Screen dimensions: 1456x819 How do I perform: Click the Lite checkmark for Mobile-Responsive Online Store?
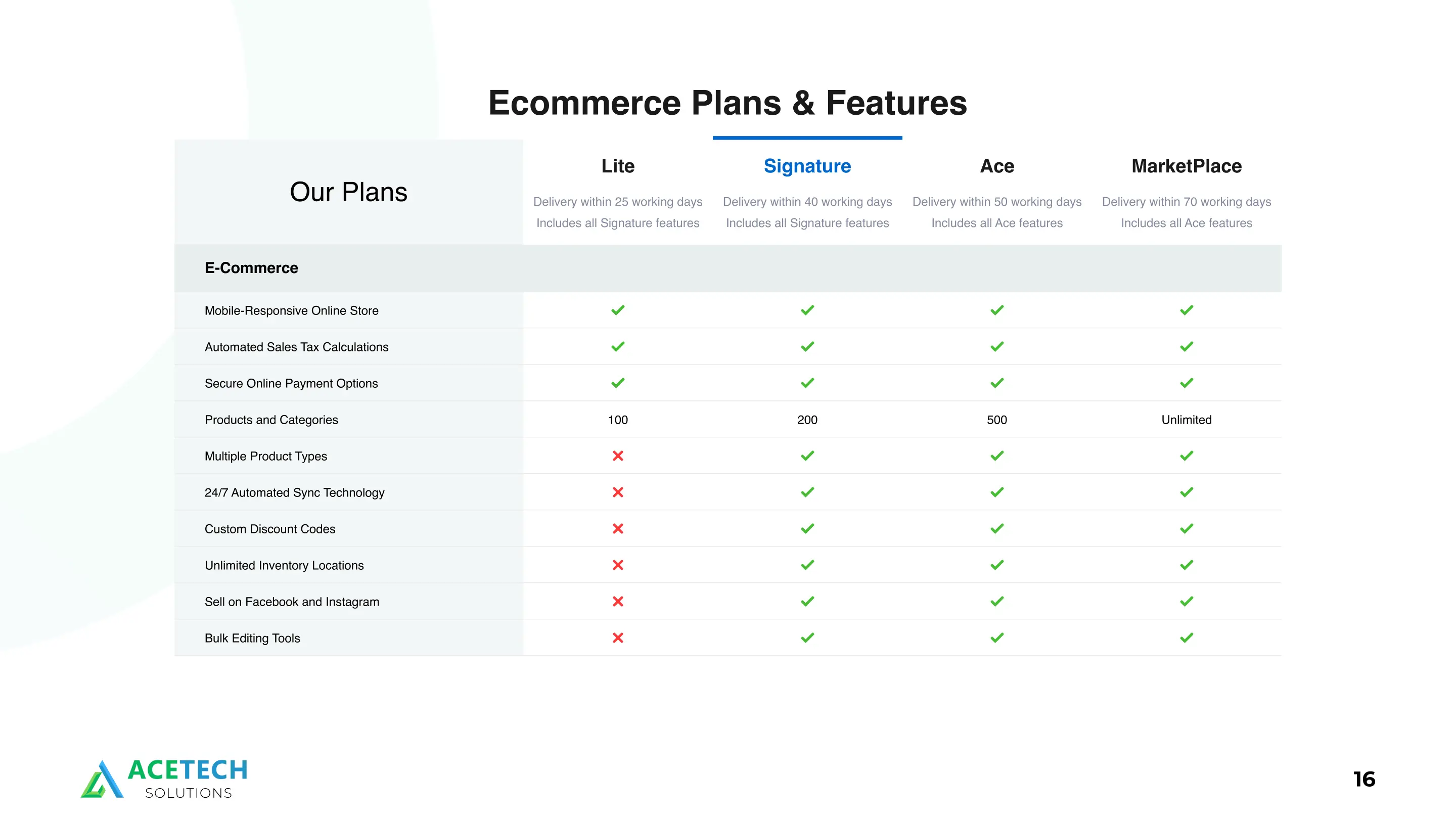[618, 310]
